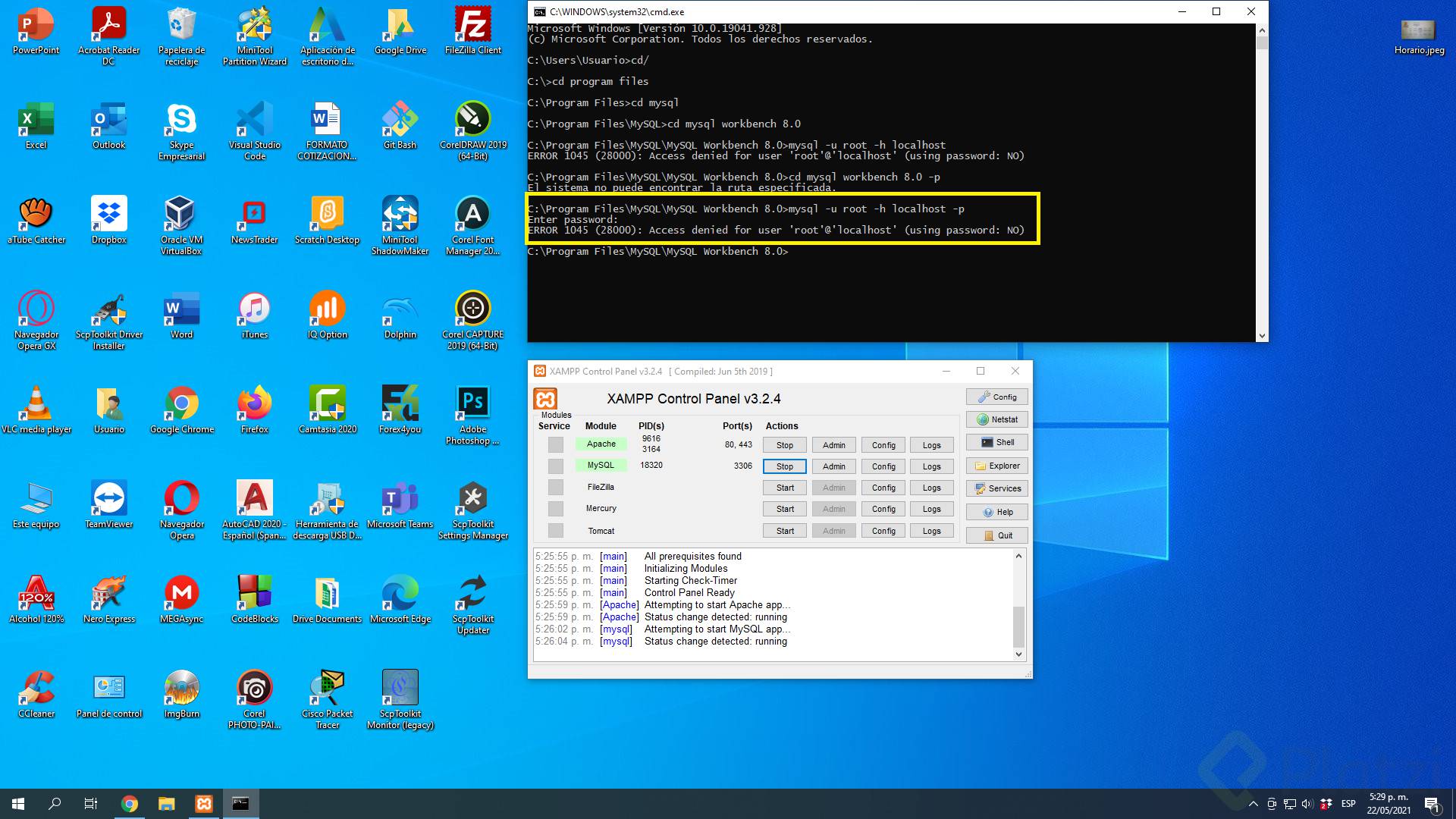Click the XAMPP log scrollbar down arrow
1456x819 pixels.
point(1018,654)
